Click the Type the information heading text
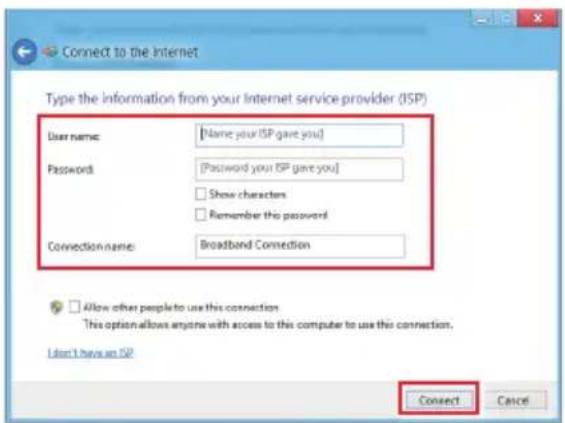Screen dimensions: 565x423 coord(236,98)
